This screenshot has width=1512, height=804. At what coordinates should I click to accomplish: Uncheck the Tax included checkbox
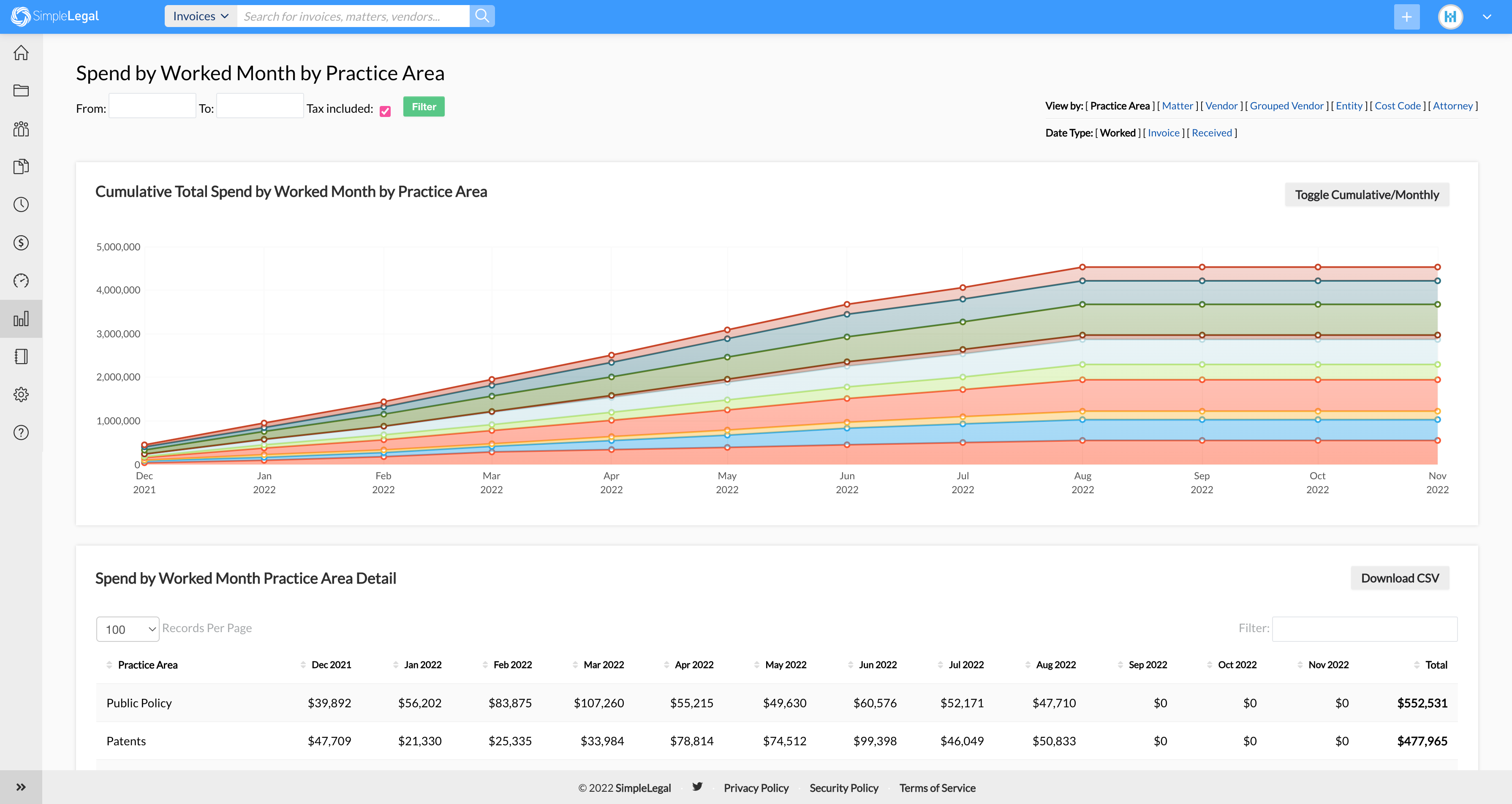click(385, 111)
